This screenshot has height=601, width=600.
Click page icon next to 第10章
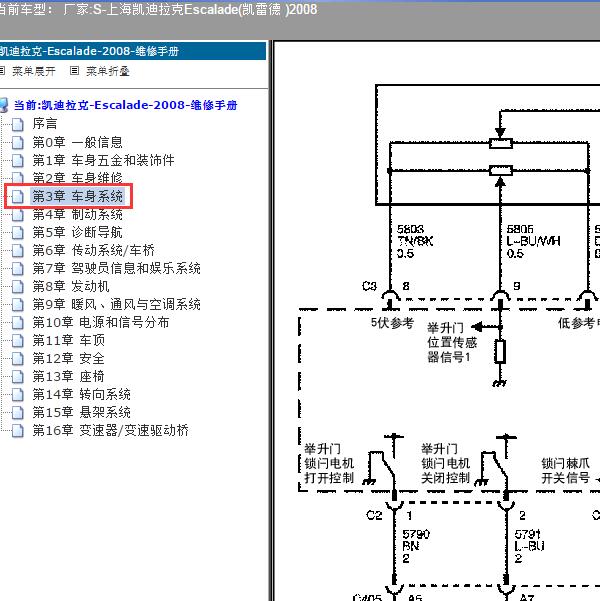click(x=18, y=323)
